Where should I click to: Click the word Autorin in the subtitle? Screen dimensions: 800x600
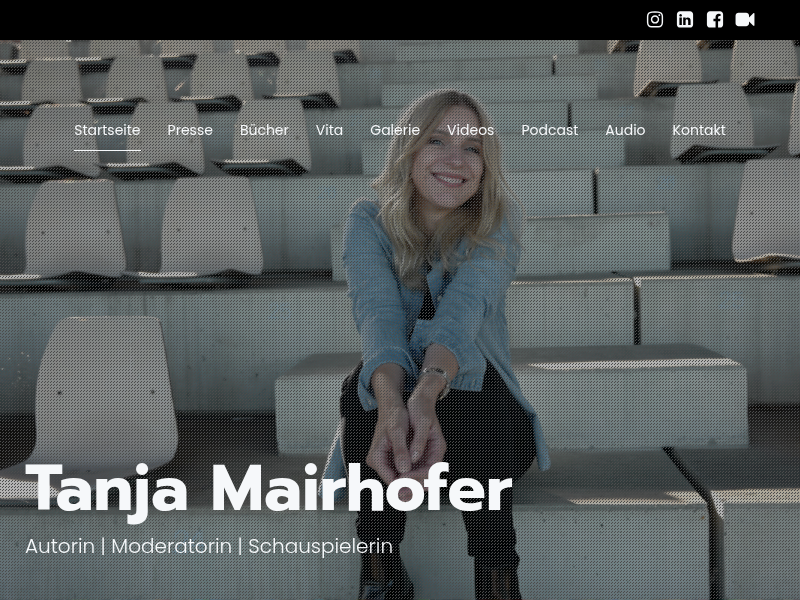60,546
